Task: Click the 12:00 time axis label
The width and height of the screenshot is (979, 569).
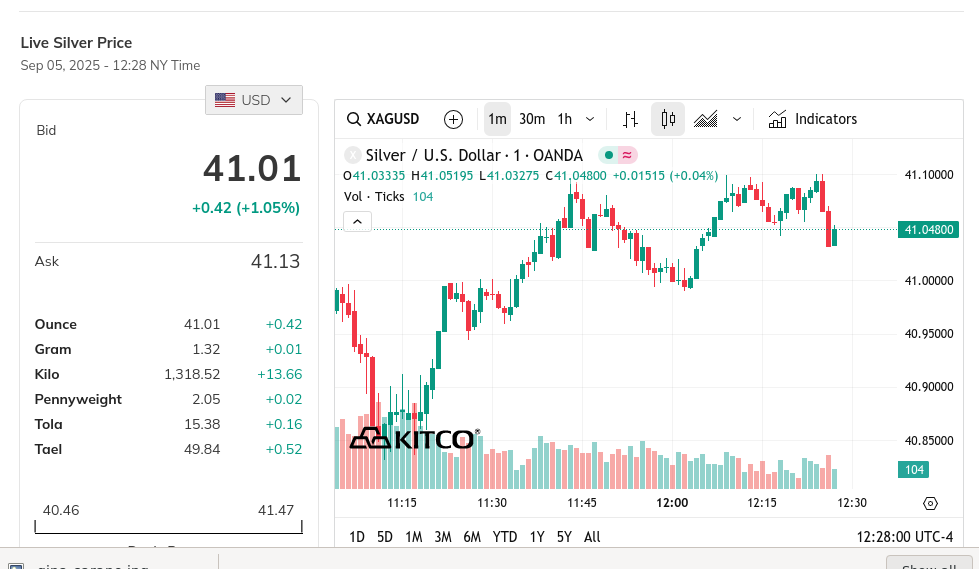Action: (672, 503)
